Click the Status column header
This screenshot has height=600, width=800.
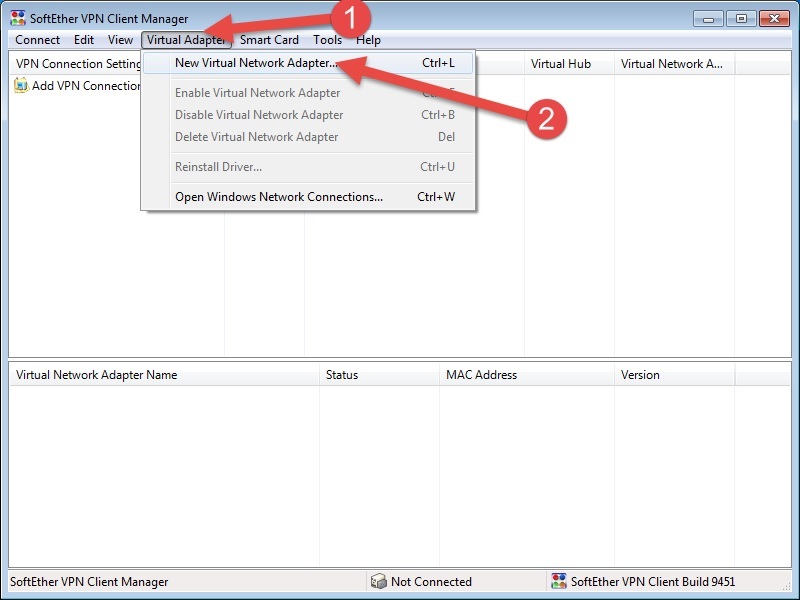click(x=380, y=375)
